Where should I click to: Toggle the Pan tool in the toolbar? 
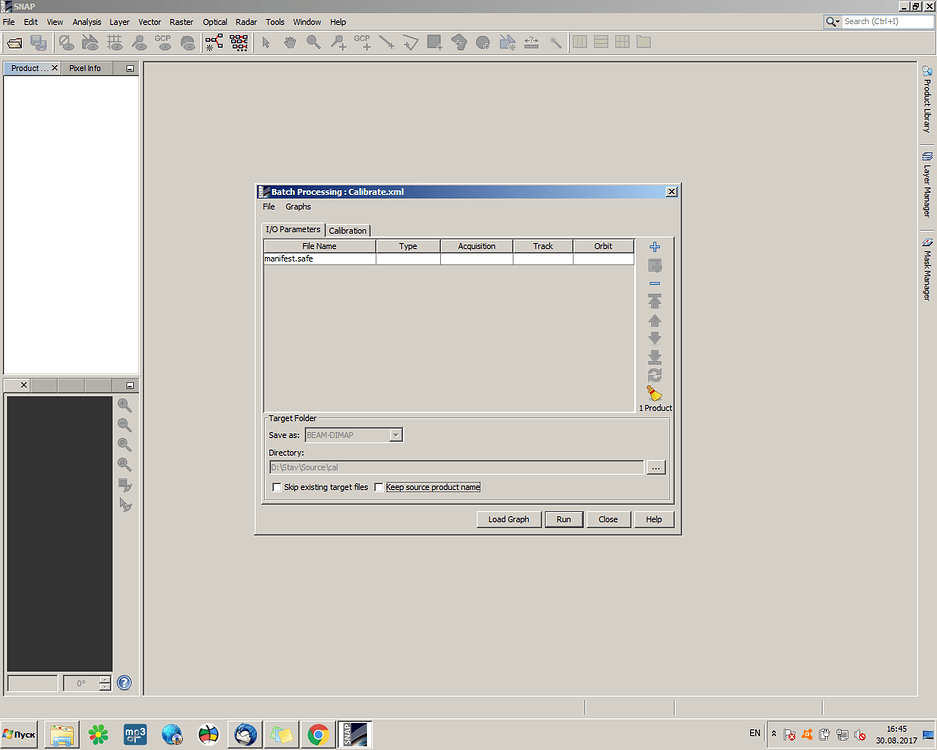288,42
